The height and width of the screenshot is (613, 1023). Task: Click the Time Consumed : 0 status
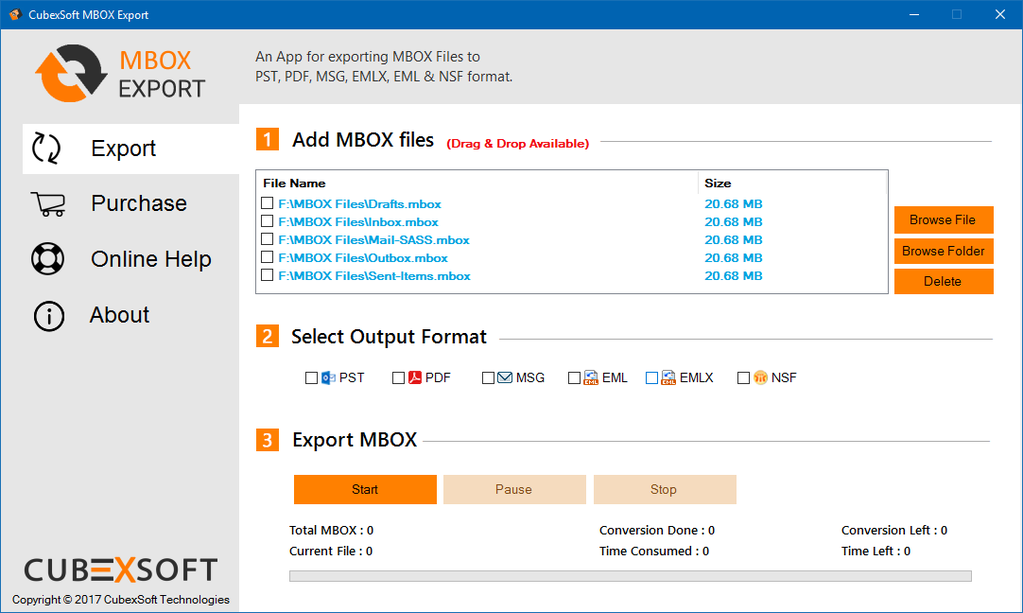(x=654, y=551)
